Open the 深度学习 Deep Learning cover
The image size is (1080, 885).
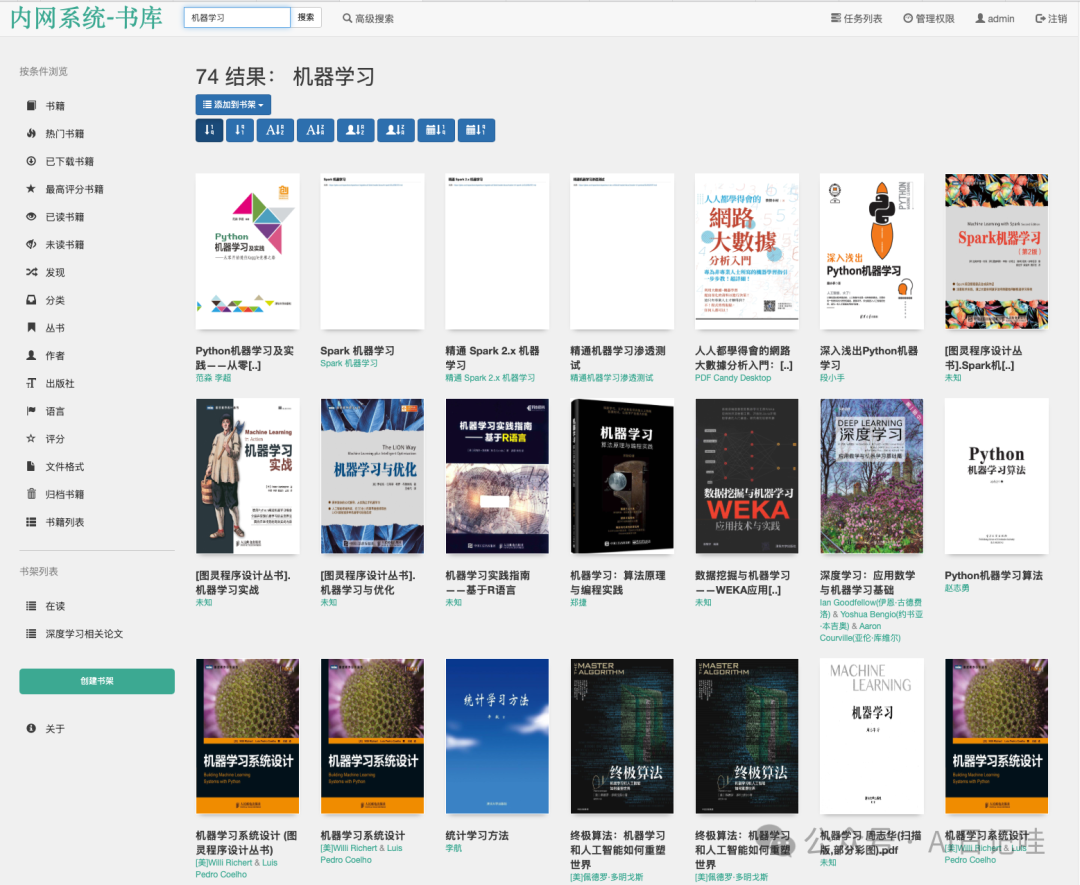[x=871, y=476]
